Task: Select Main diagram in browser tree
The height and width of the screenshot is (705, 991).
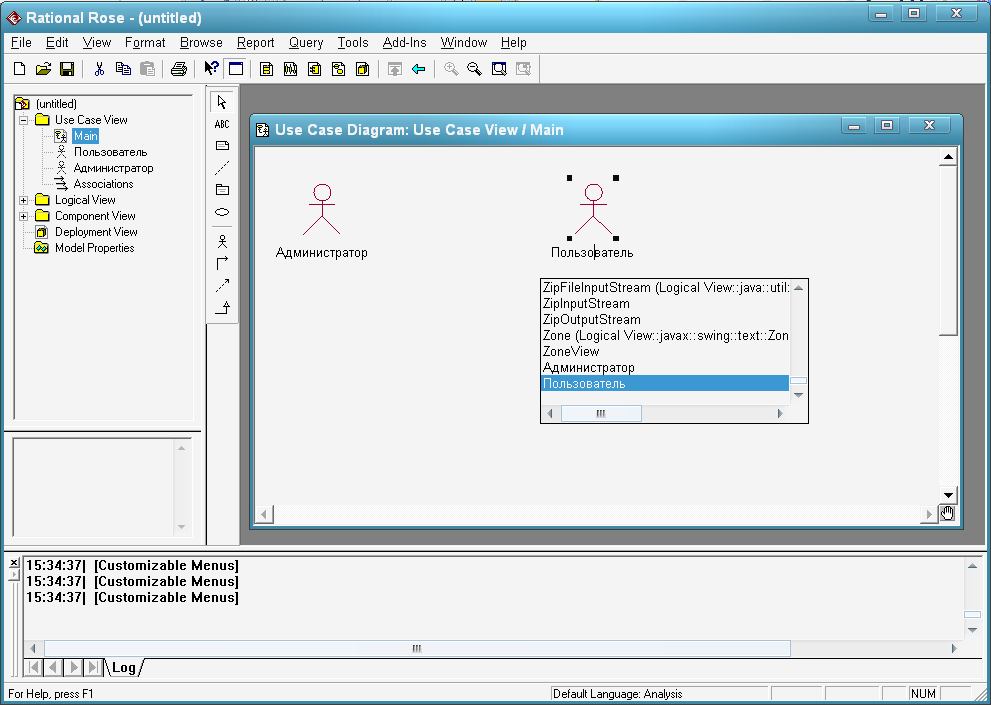Action: [x=85, y=136]
